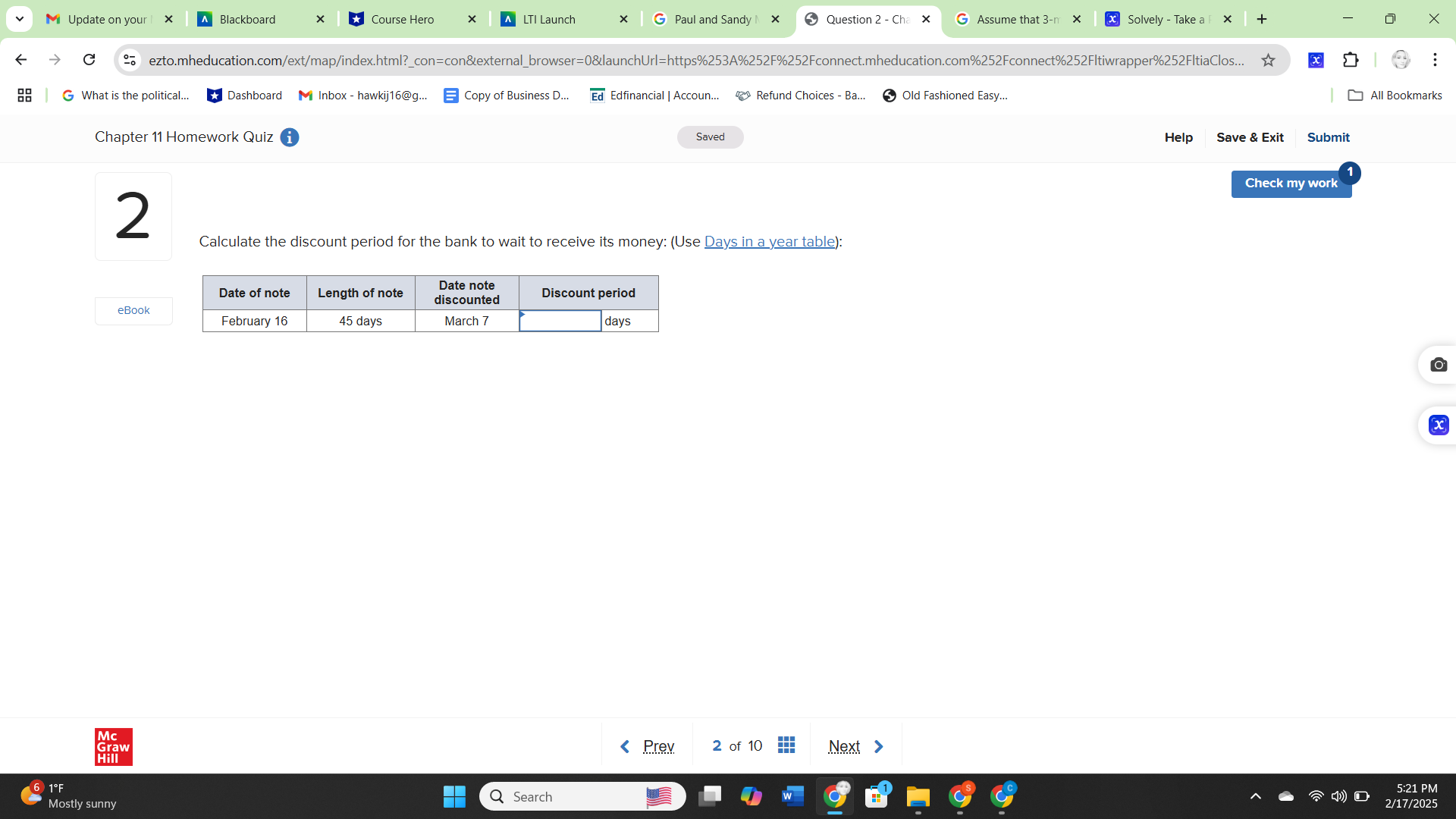The image size is (1456, 819).
Task: Open Chrome's three-dot menu
Action: (1436, 60)
